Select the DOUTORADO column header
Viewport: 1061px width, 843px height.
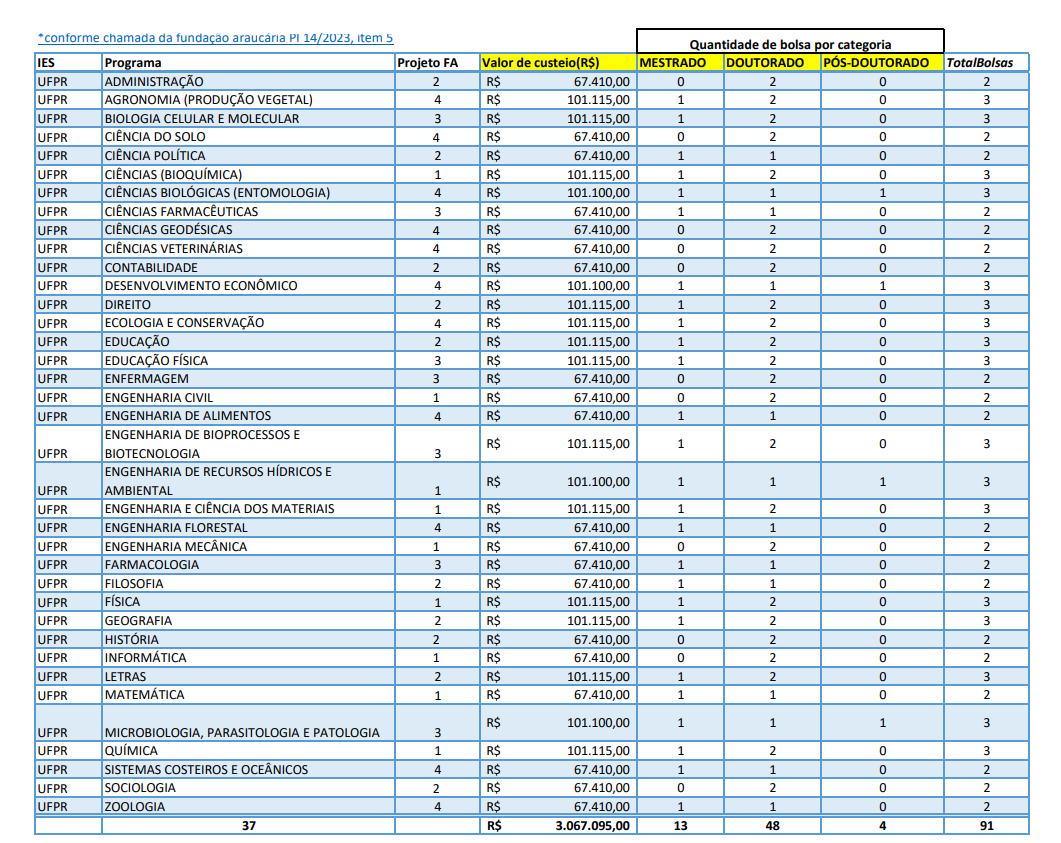[772, 62]
